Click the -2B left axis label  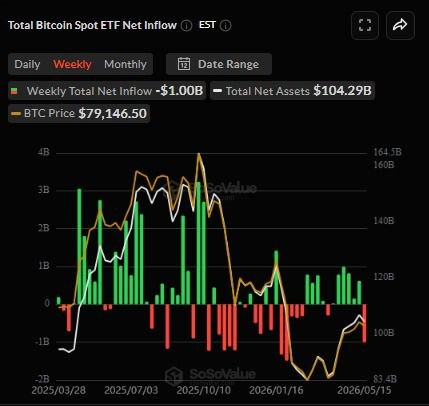coord(42,379)
